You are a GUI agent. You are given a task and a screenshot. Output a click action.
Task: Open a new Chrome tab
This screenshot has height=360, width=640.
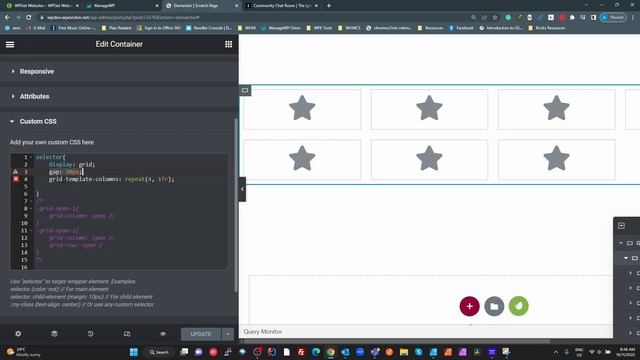tap(329, 6)
